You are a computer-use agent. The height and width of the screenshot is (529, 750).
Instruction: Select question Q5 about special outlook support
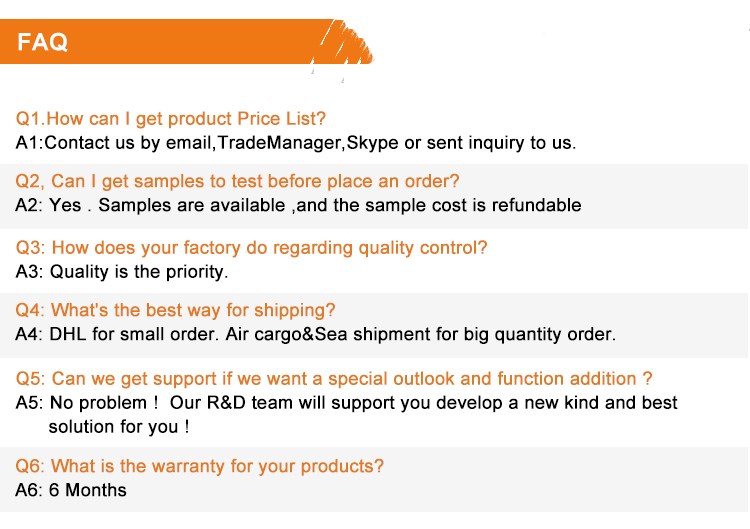click(x=334, y=379)
